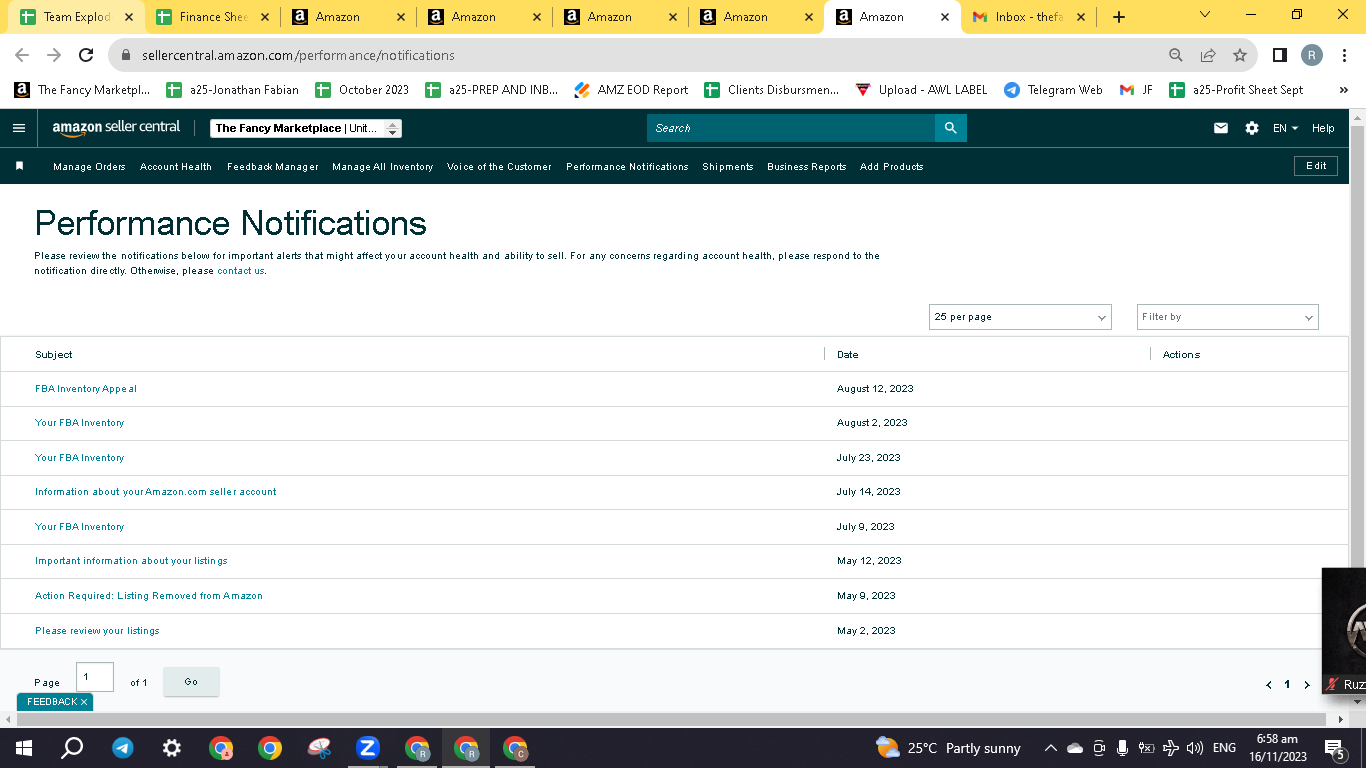The width and height of the screenshot is (1366, 768).
Task: Launch Zoom from the taskbar
Action: pos(368,748)
